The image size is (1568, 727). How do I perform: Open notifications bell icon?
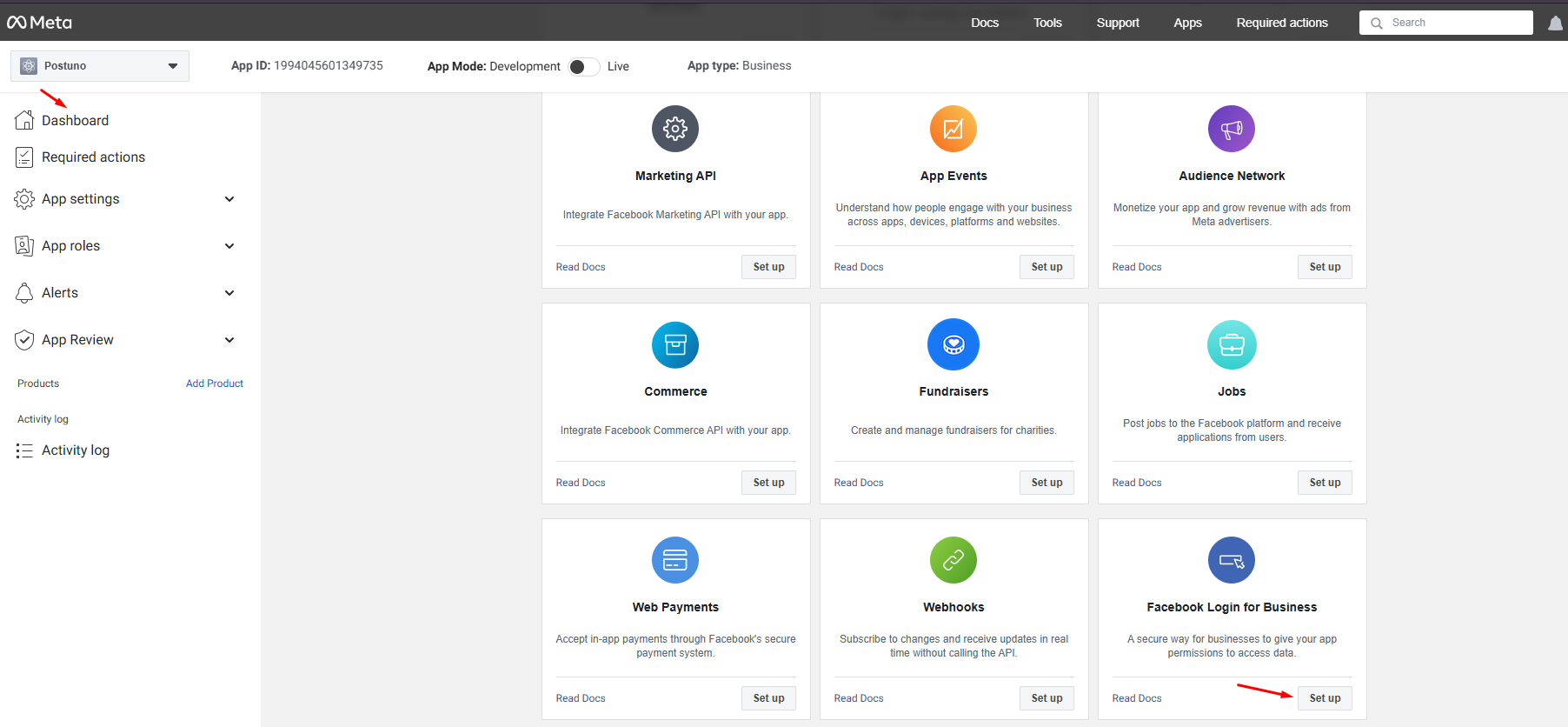[1555, 23]
